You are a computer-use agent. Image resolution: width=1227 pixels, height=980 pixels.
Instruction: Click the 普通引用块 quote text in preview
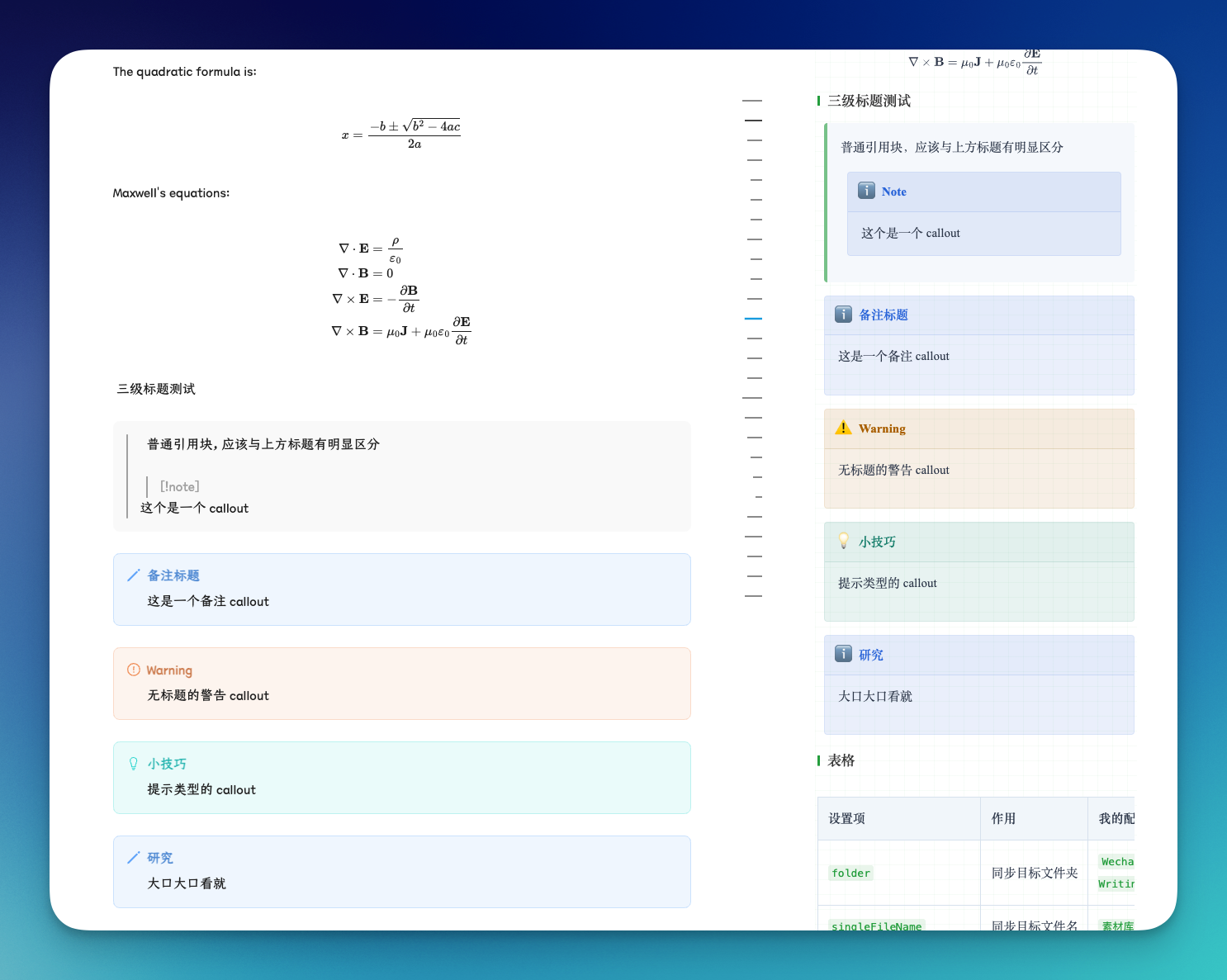[952, 147]
